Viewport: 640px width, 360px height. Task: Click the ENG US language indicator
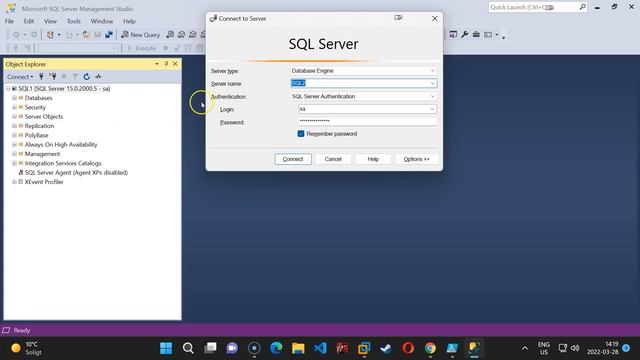544,348
